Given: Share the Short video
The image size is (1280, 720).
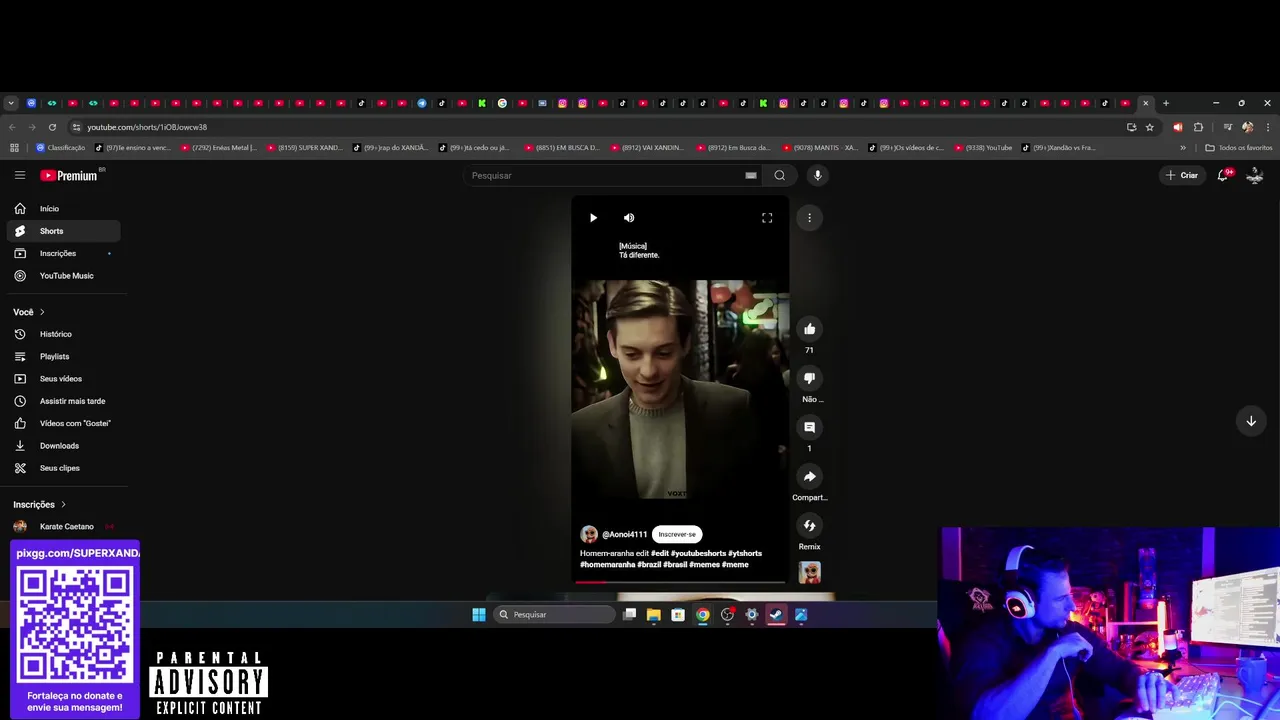Looking at the screenshot, I should click(x=809, y=476).
